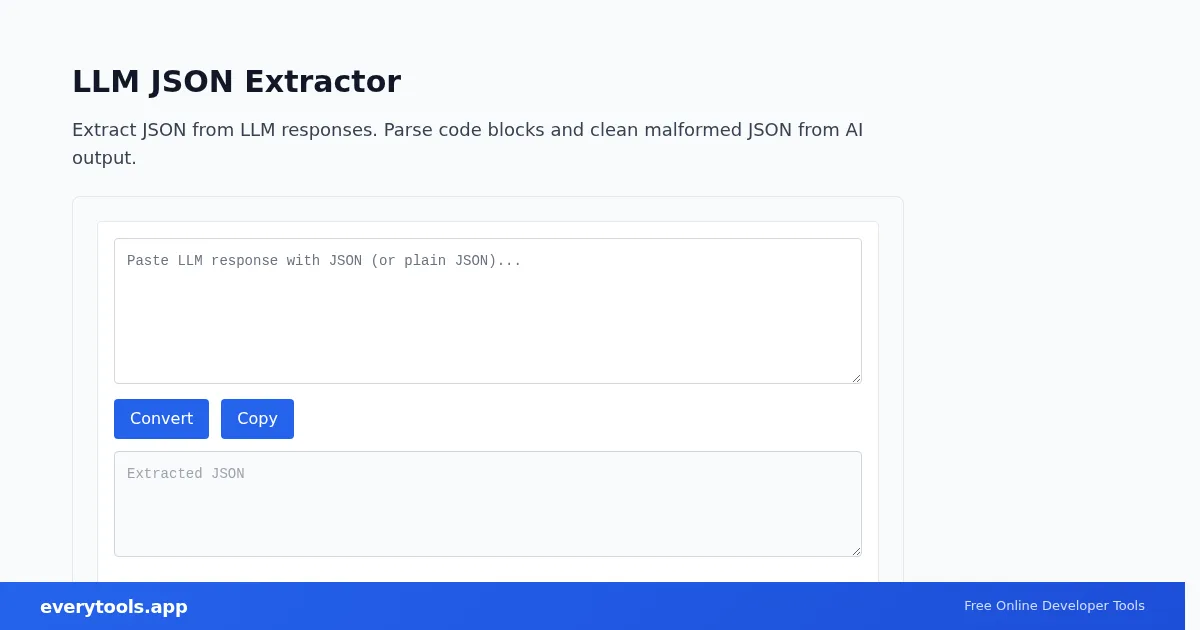Run JSON extraction with Convert

161,419
